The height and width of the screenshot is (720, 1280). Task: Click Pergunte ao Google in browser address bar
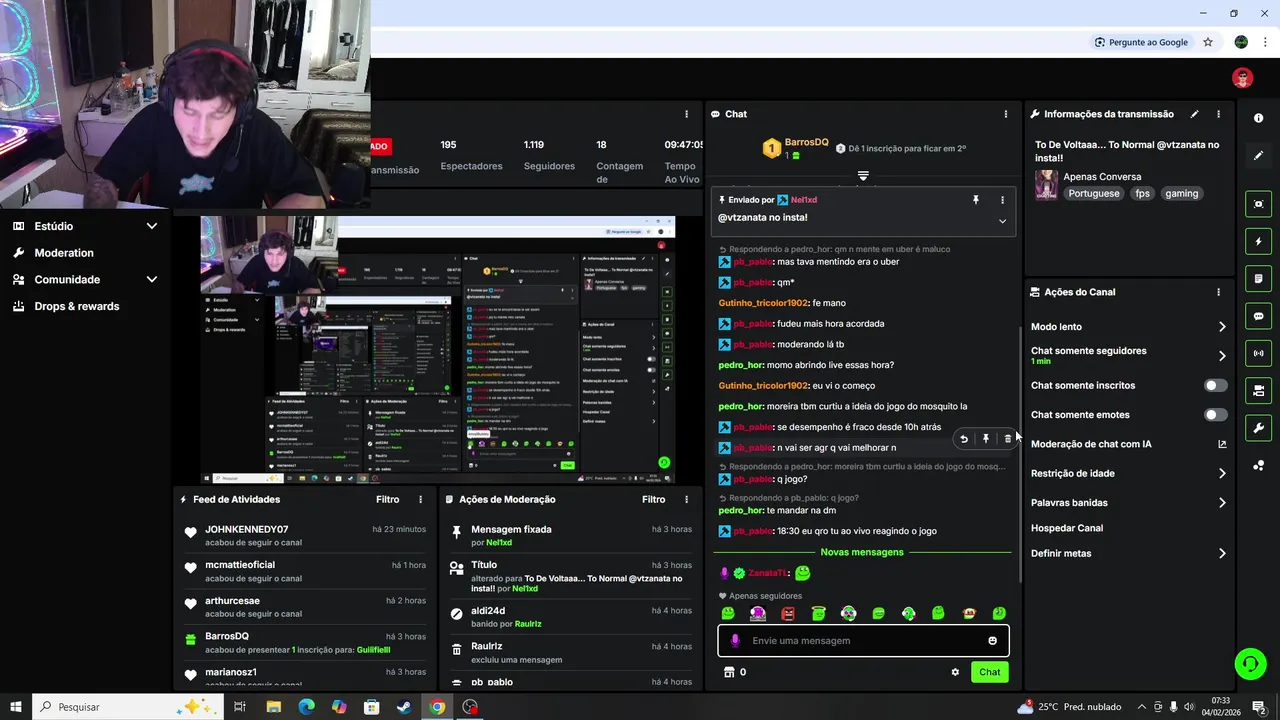pos(1141,42)
